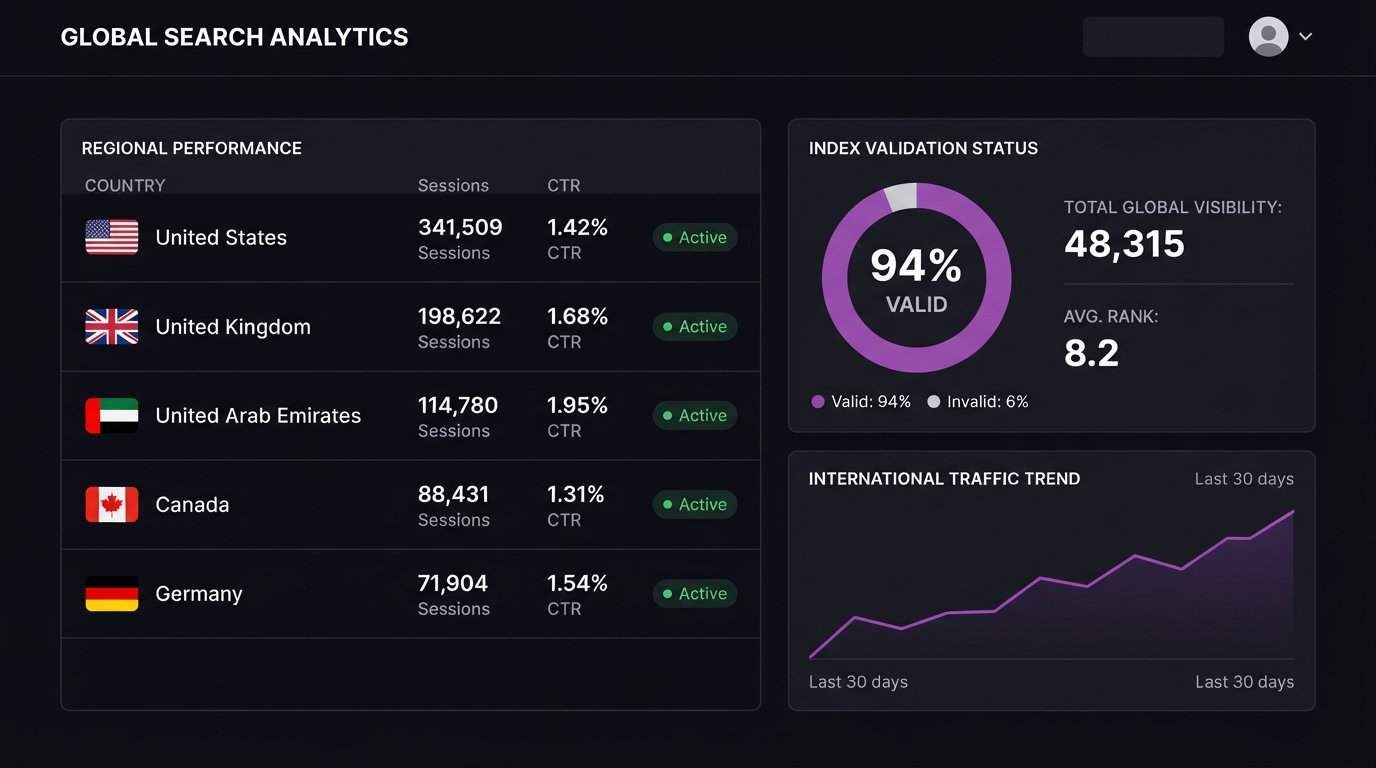Click the 341,509 sessions value
This screenshot has width=1376, height=768.
460,227
